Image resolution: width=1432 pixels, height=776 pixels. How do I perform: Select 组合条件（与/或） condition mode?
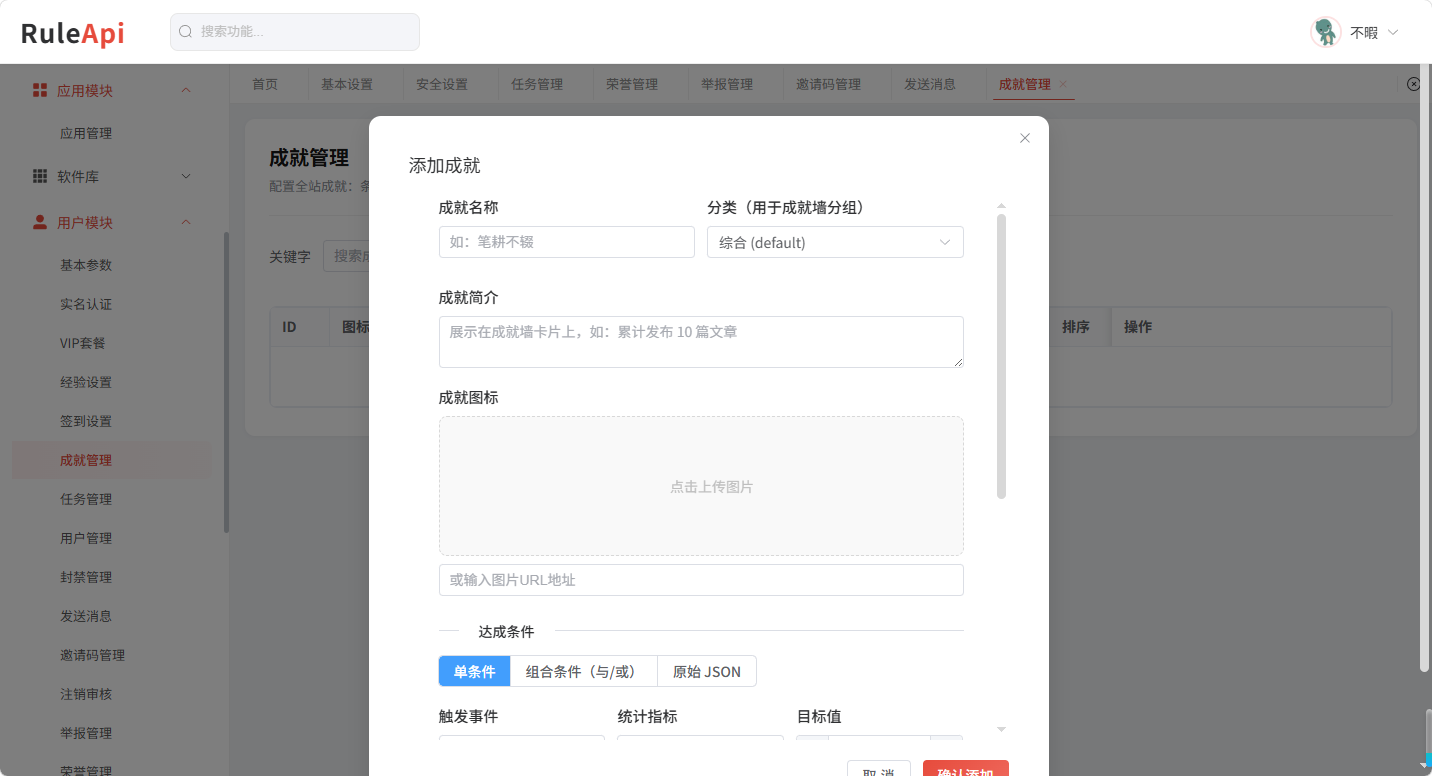584,671
